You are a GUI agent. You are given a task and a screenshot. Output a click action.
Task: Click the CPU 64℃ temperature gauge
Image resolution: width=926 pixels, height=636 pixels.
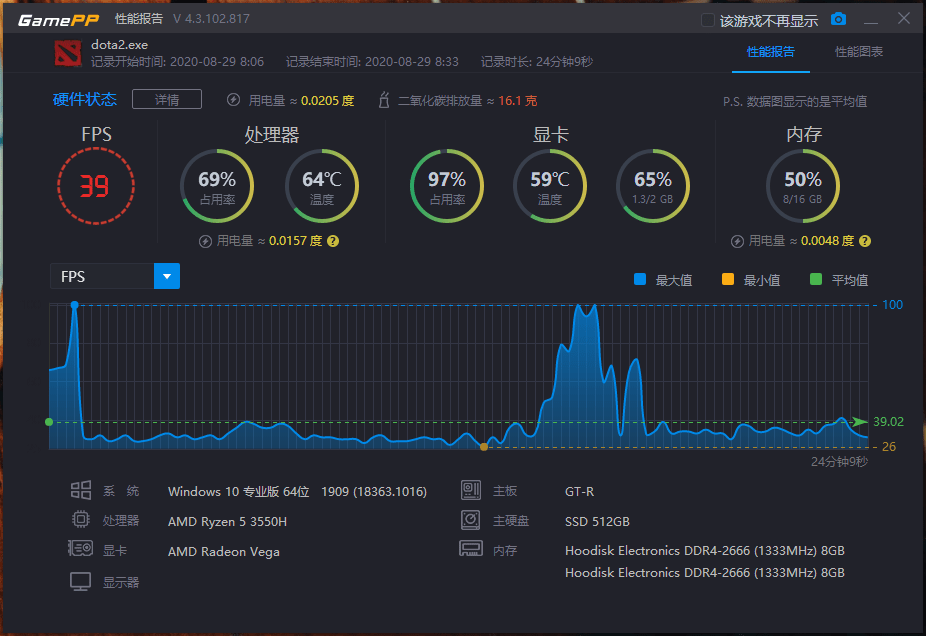pyautogui.click(x=322, y=186)
